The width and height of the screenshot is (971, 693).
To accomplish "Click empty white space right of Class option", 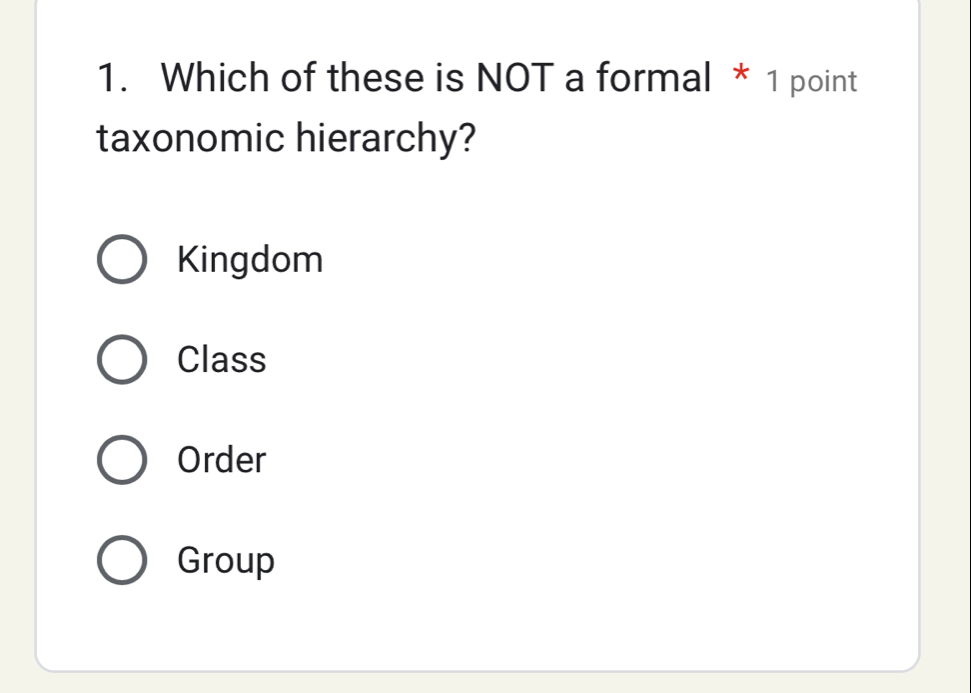I will tap(600, 360).
